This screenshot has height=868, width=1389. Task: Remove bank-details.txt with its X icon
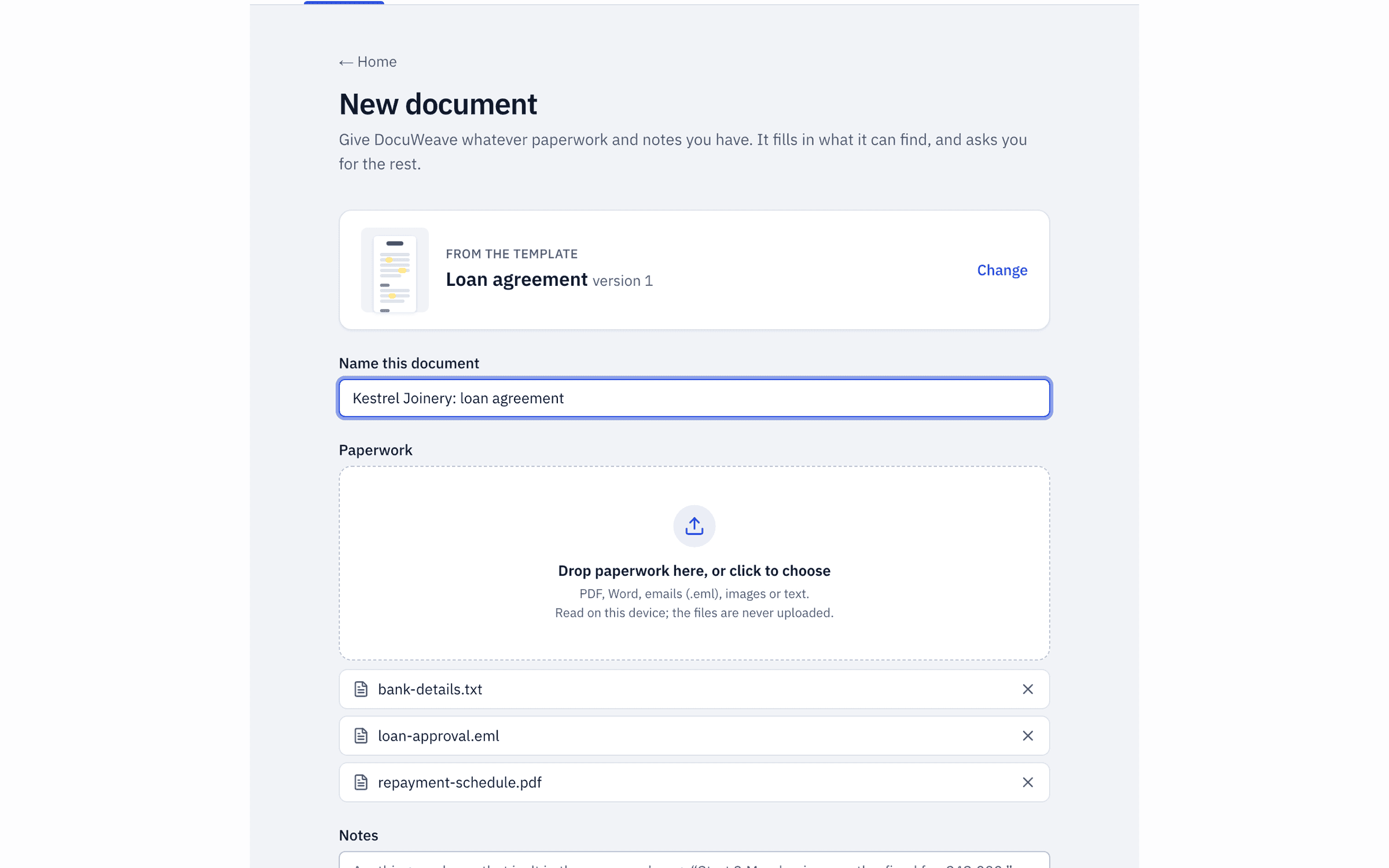(1027, 689)
